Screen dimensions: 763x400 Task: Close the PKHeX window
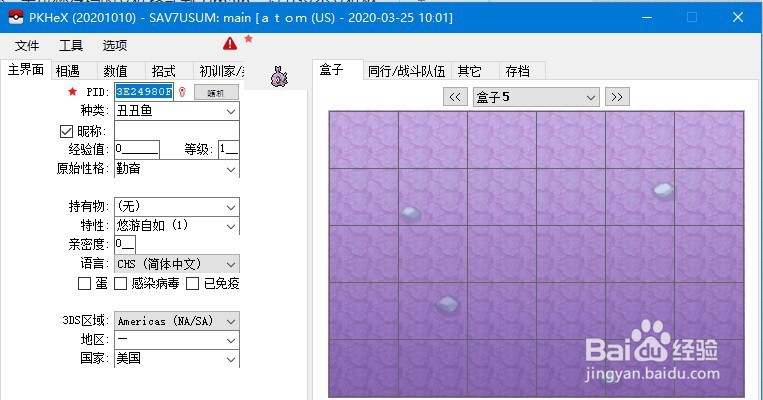738,18
